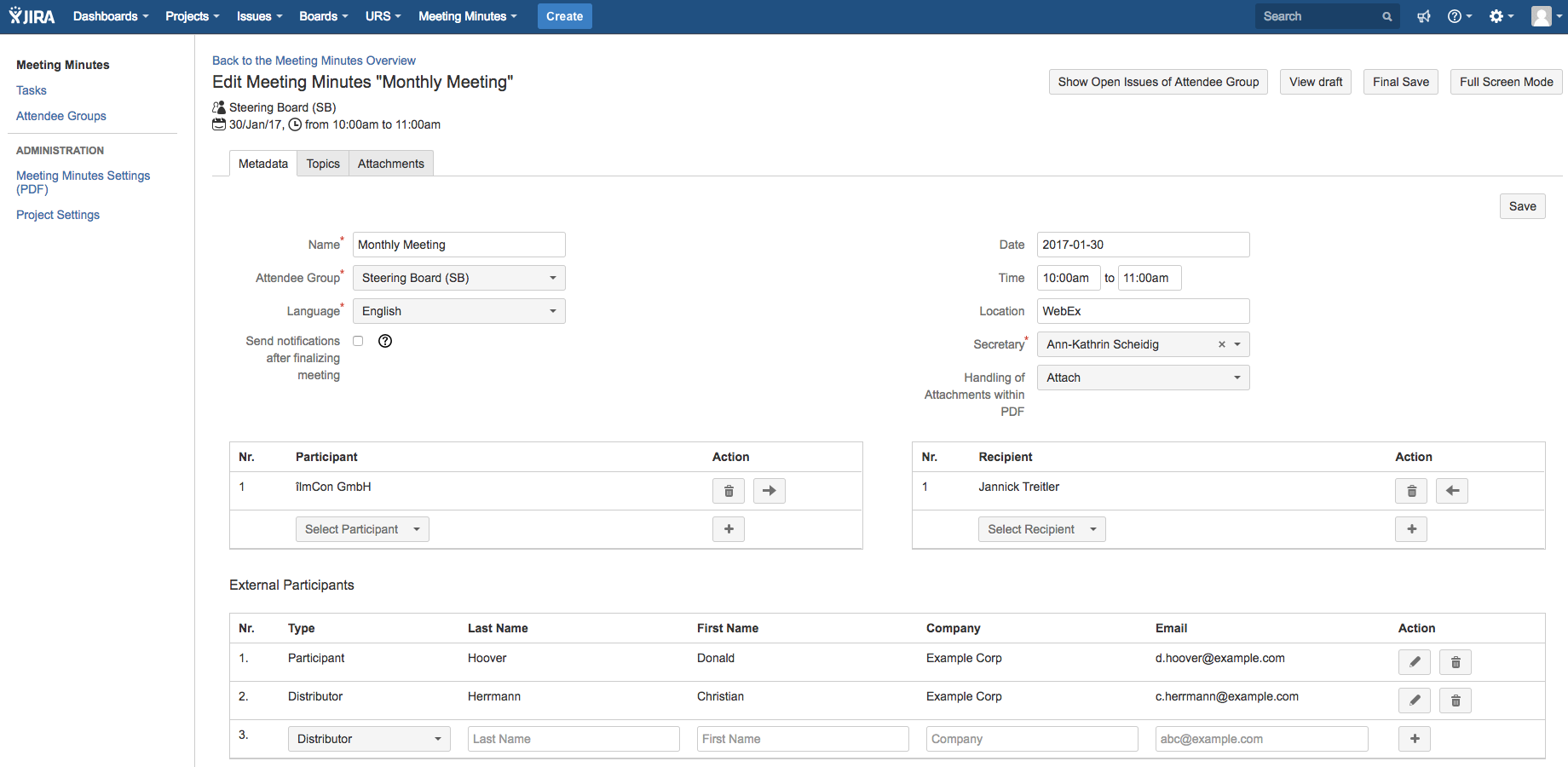This screenshot has width=1568, height=767.
Task: Open Project Settings link
Action: (x=58, y=215)
